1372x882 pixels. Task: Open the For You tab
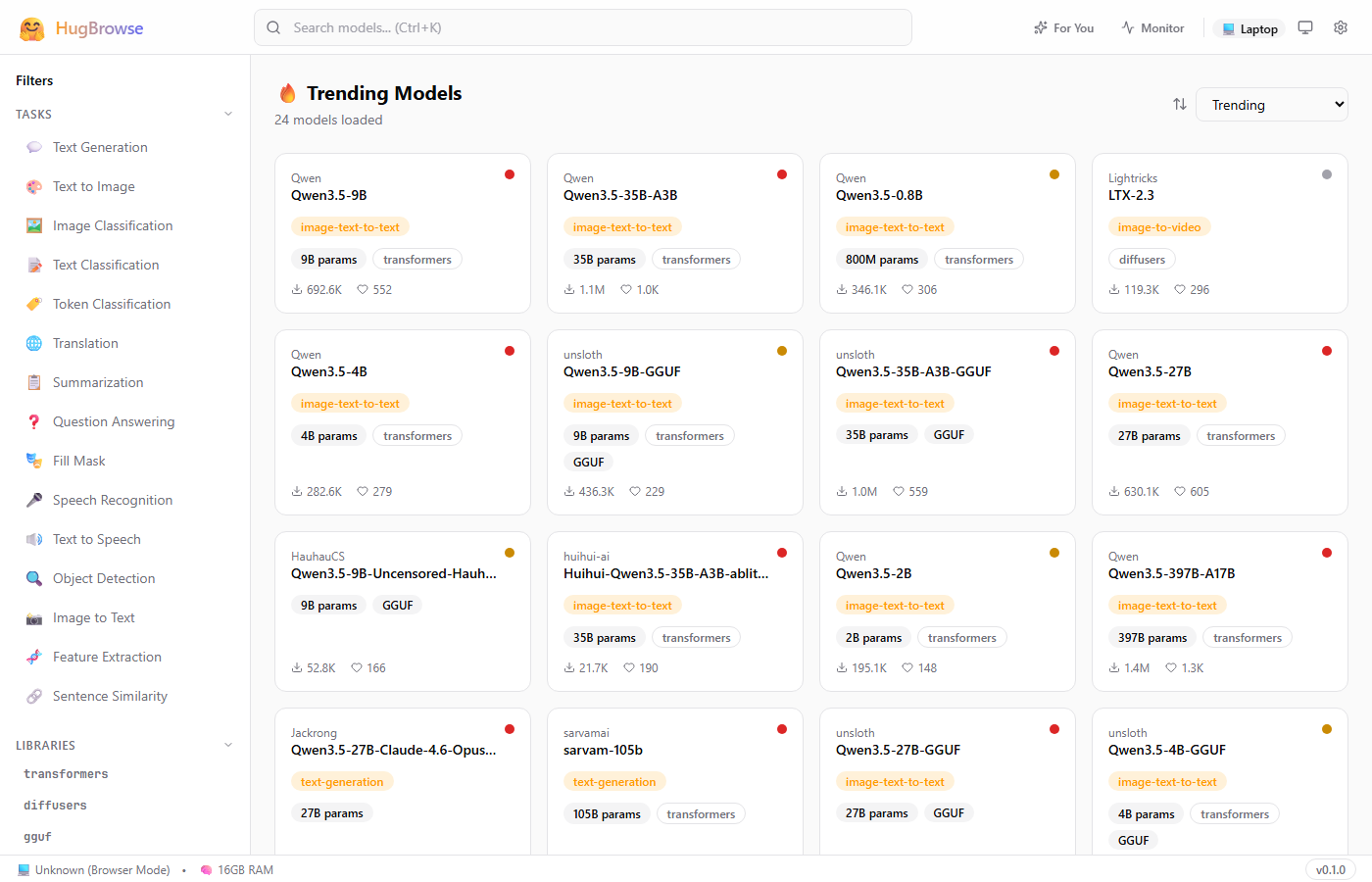click(x=1063, y=28)
